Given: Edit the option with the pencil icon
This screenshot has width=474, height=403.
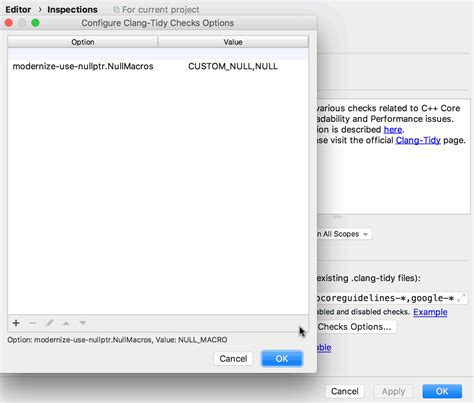Looking at the screenshot, I should click(49, 323).
